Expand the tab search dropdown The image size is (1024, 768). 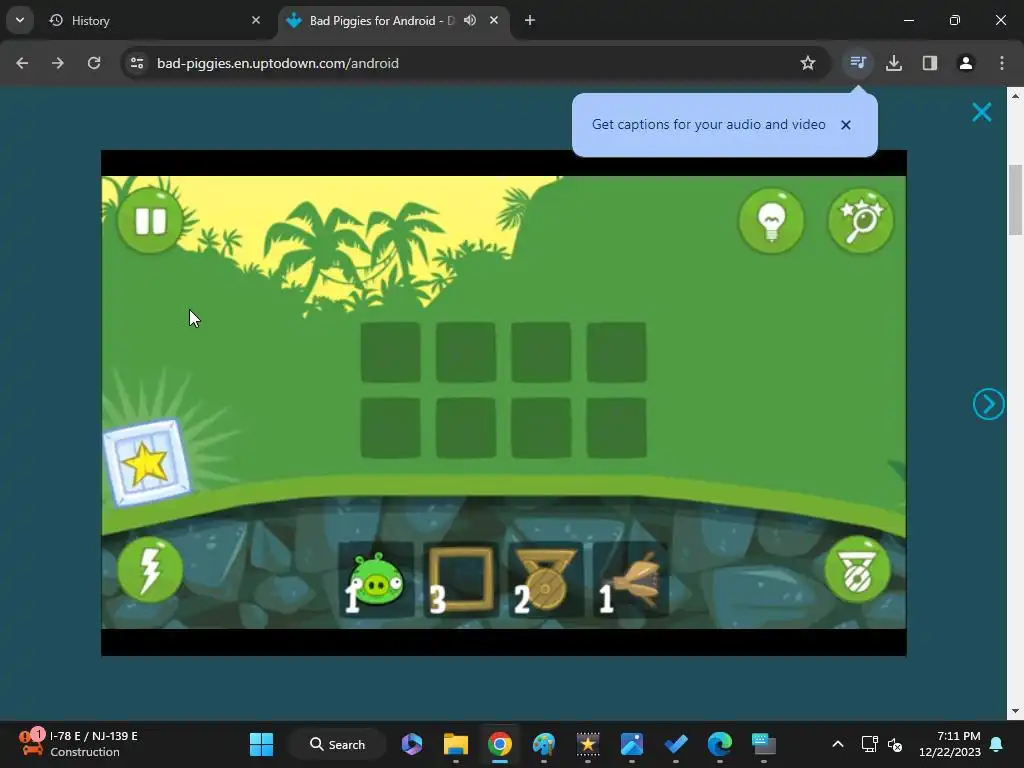[x=20, y=20]
